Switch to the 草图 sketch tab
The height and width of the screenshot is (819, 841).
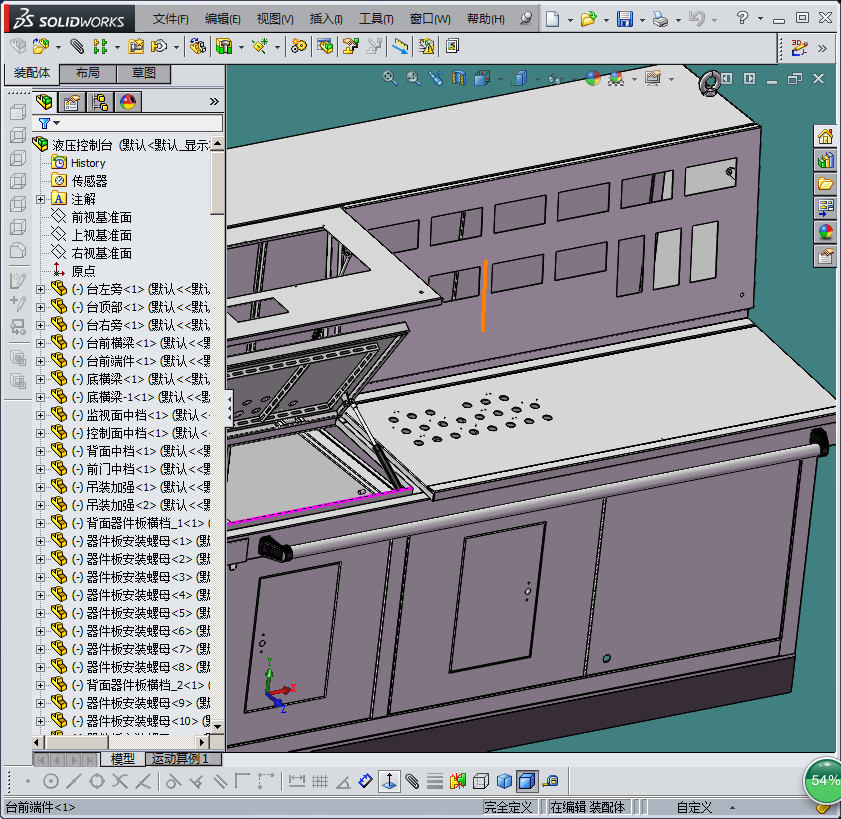(143, 74)
